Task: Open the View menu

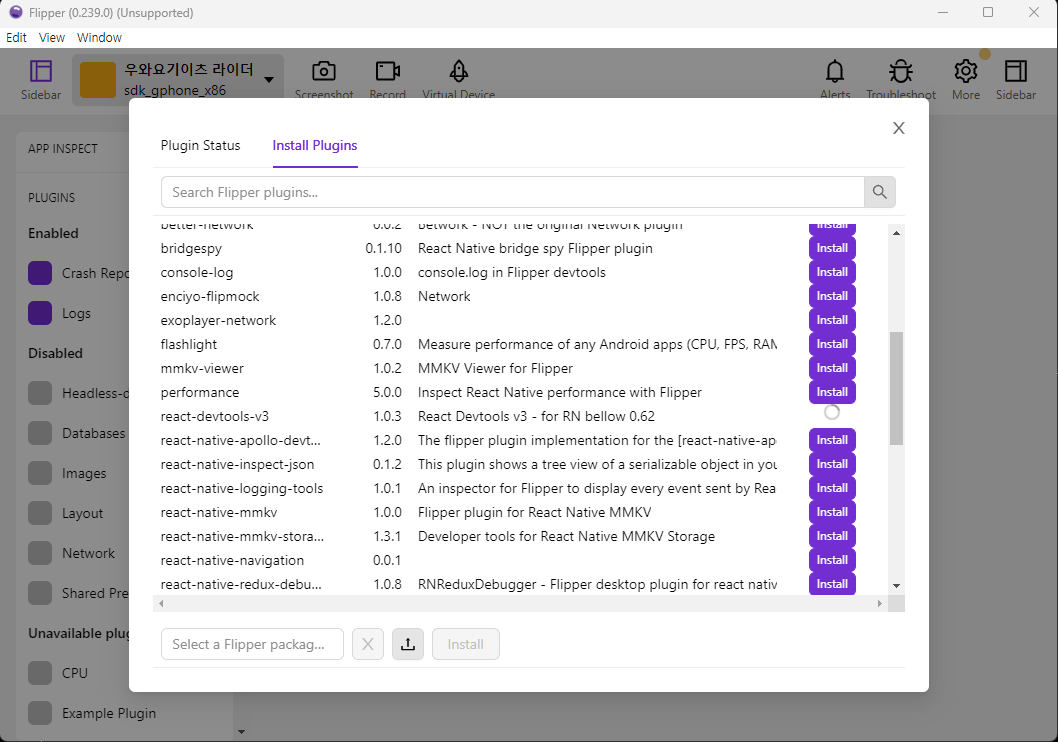Action: click(x=51, y=38)
